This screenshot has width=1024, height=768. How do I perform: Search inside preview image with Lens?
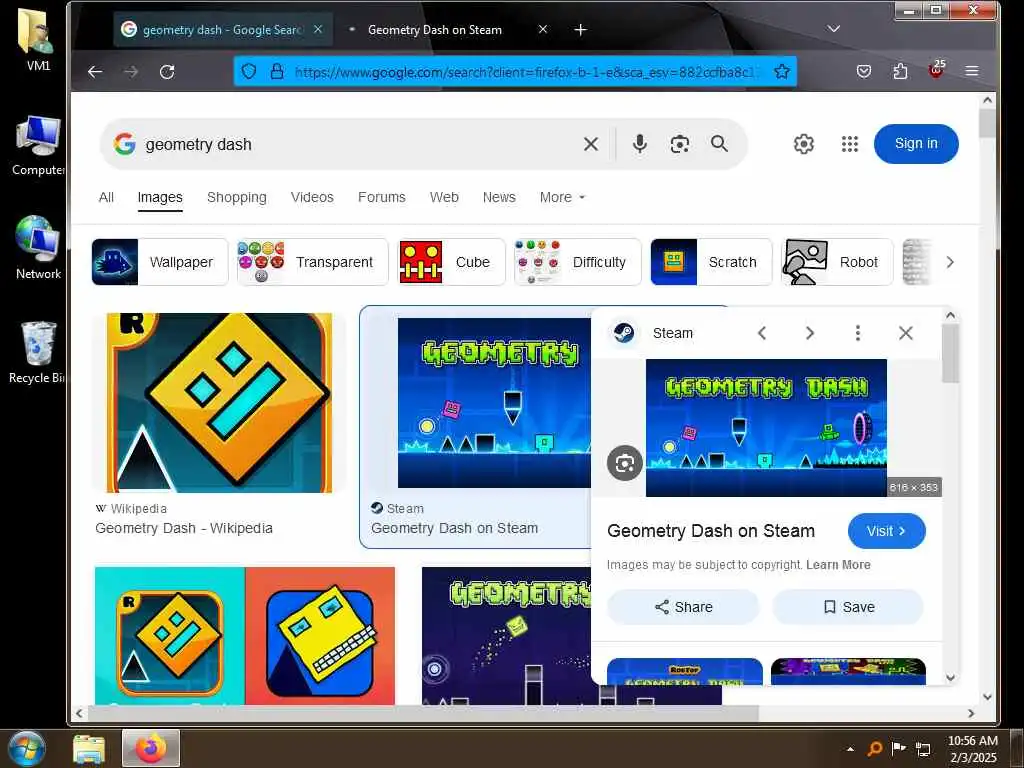[x=625, y=464]
